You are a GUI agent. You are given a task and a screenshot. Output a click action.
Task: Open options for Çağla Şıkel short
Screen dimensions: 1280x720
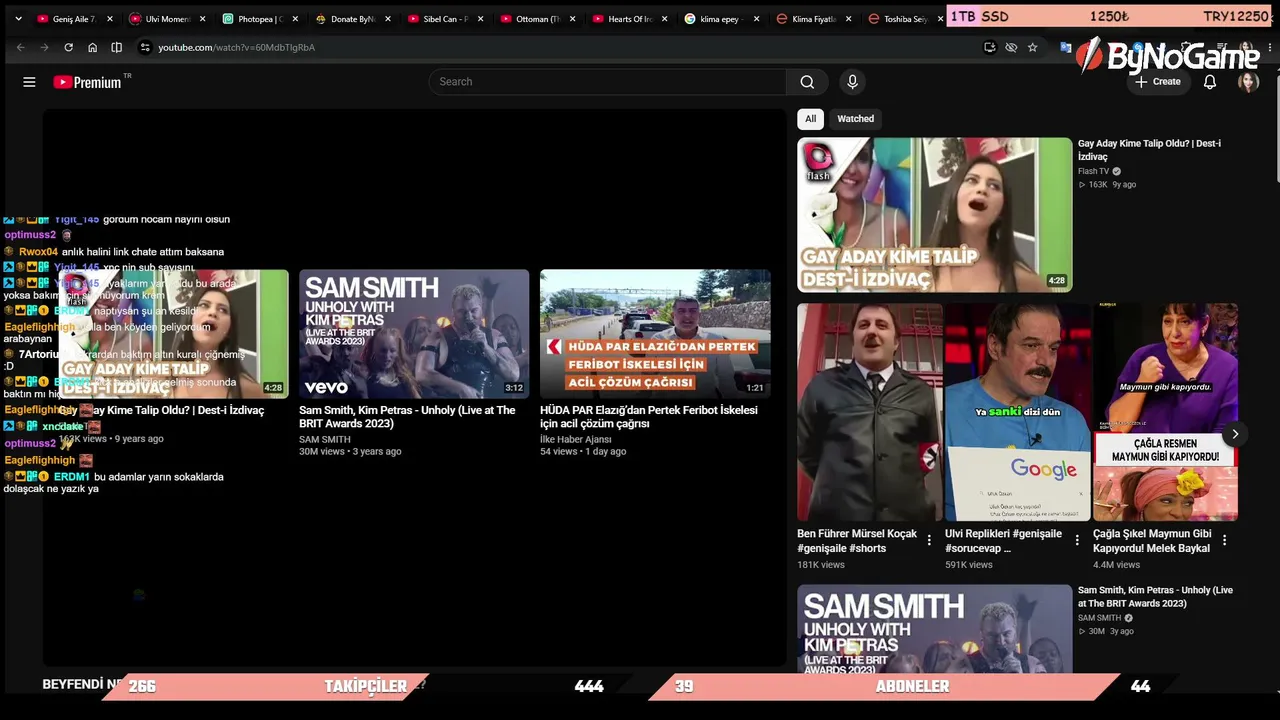pos(1225,540)
